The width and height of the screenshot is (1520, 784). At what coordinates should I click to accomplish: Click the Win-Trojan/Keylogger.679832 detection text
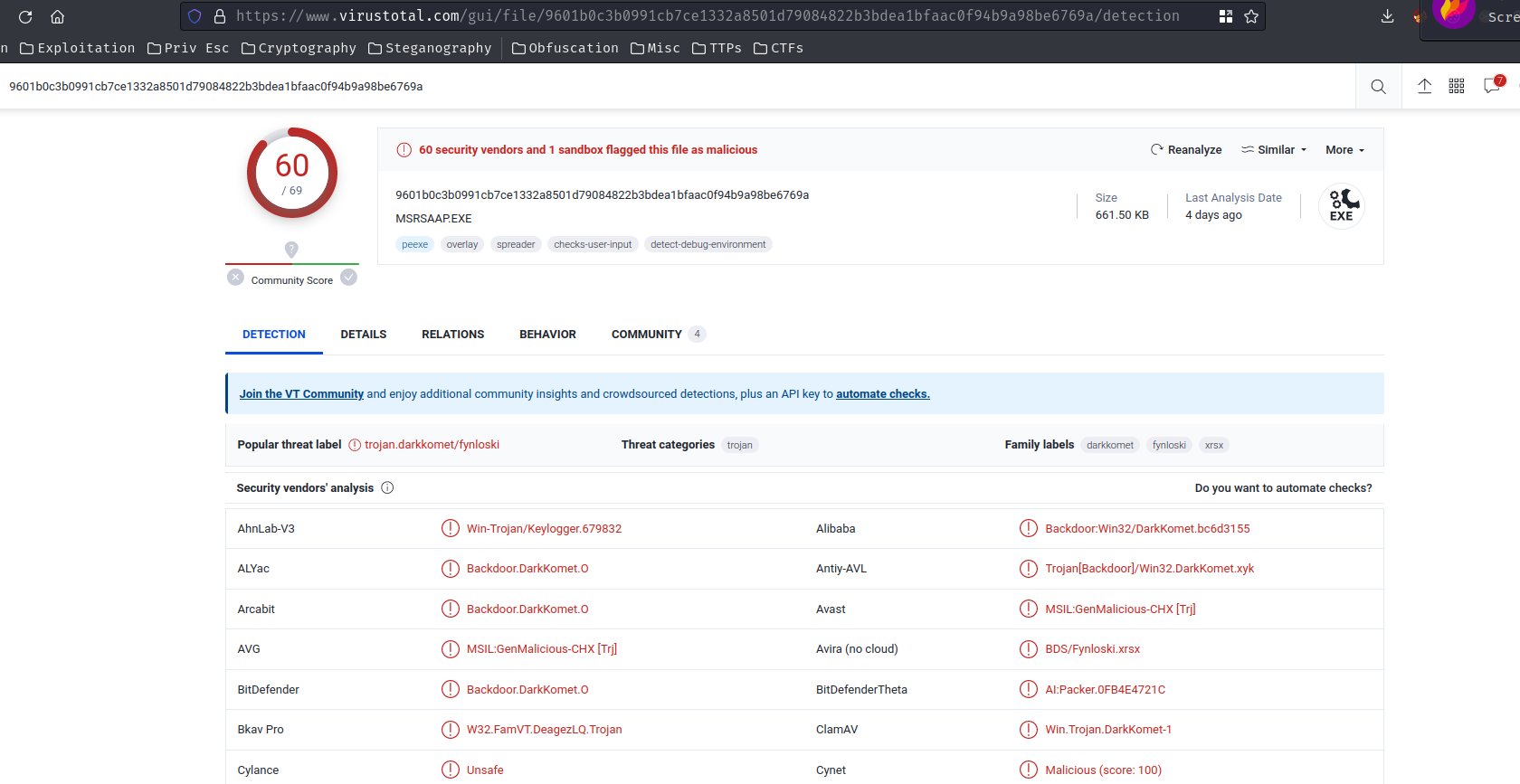click(544, 529)
